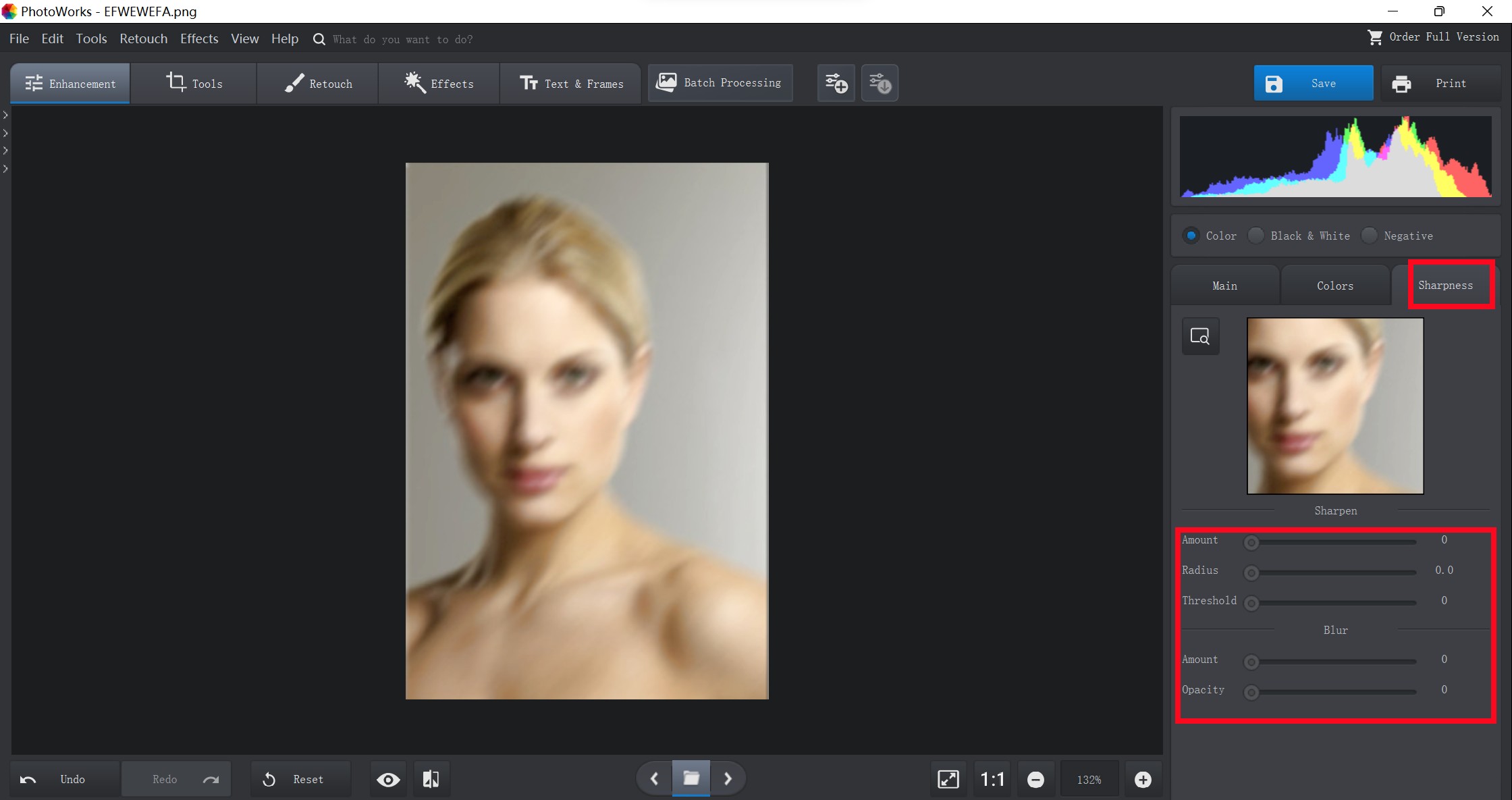Go to next image with right arrow
The image size is (1512, 800).
(x=728, y=779)
